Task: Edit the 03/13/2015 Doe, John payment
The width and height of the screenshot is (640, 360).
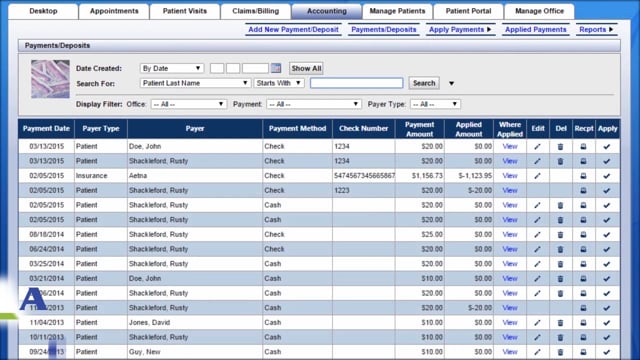Action: (538, 147)
